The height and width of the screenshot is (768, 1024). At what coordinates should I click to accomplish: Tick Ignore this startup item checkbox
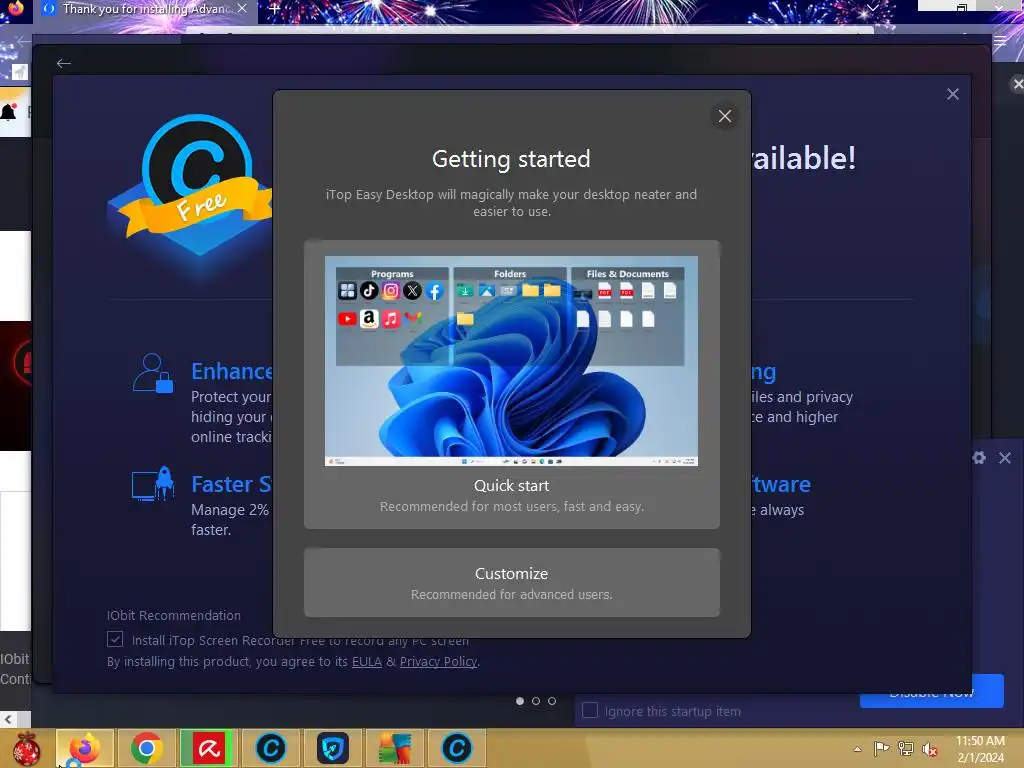[x=590, y=711]
